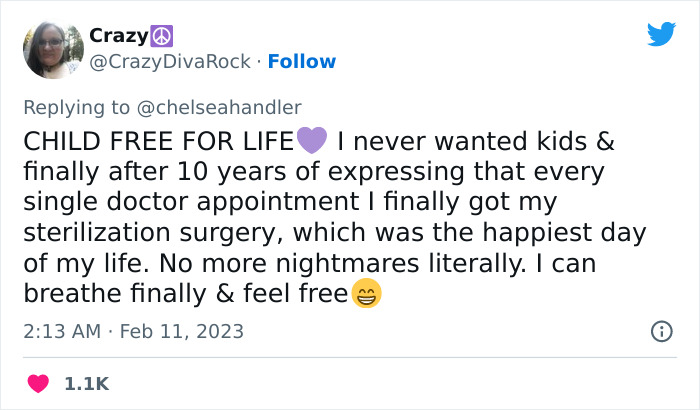Click the Twitter bird logo

661,35
